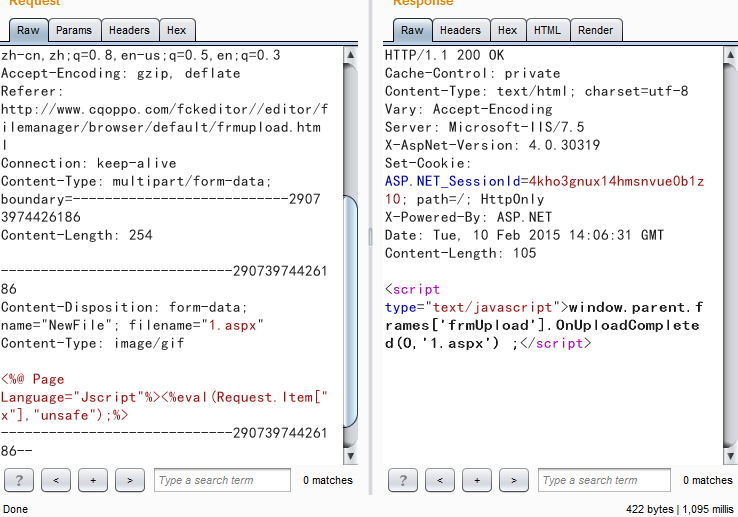Click the Referer URL text in request
Image resolution: width=738 pixels, height=517 pixels.
pos(164,127)
